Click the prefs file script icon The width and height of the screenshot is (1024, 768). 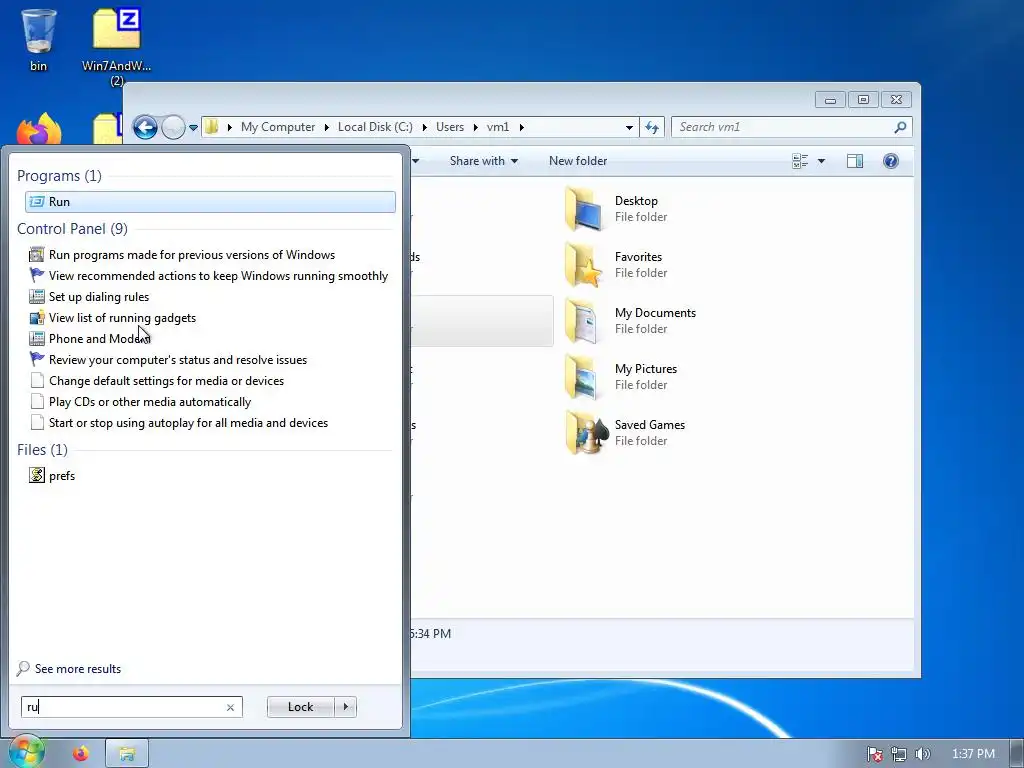37,475
